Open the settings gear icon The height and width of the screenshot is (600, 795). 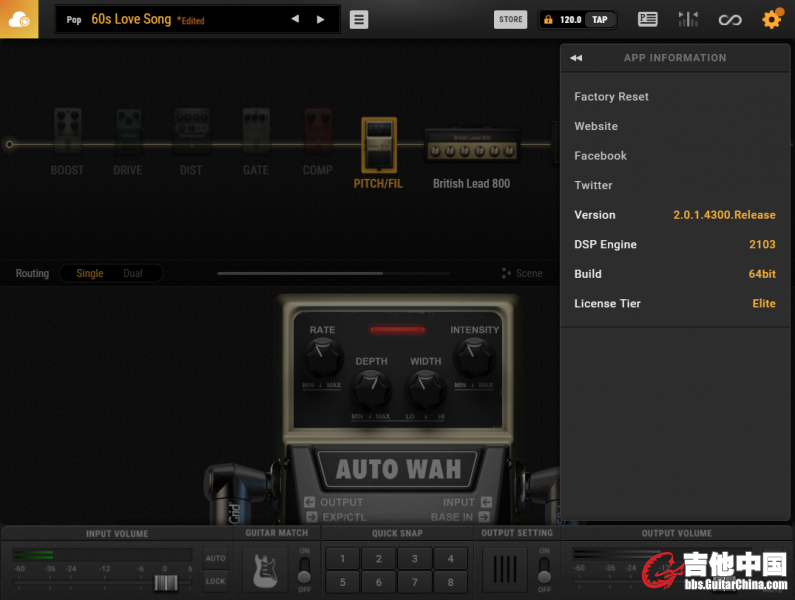(x=771, y=19)
